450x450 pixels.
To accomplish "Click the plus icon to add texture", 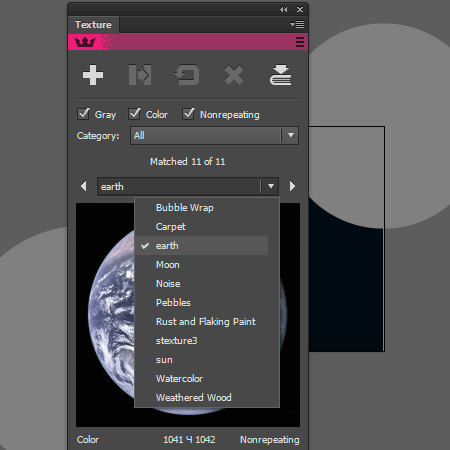I will tap(93, 75).
